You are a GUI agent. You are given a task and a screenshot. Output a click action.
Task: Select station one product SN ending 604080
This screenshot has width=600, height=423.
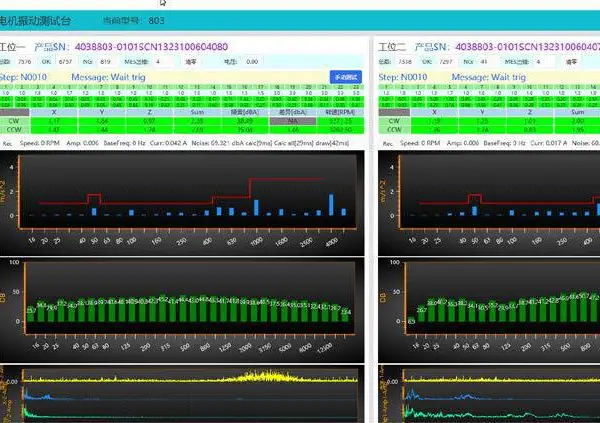click(x=151, y=47)
